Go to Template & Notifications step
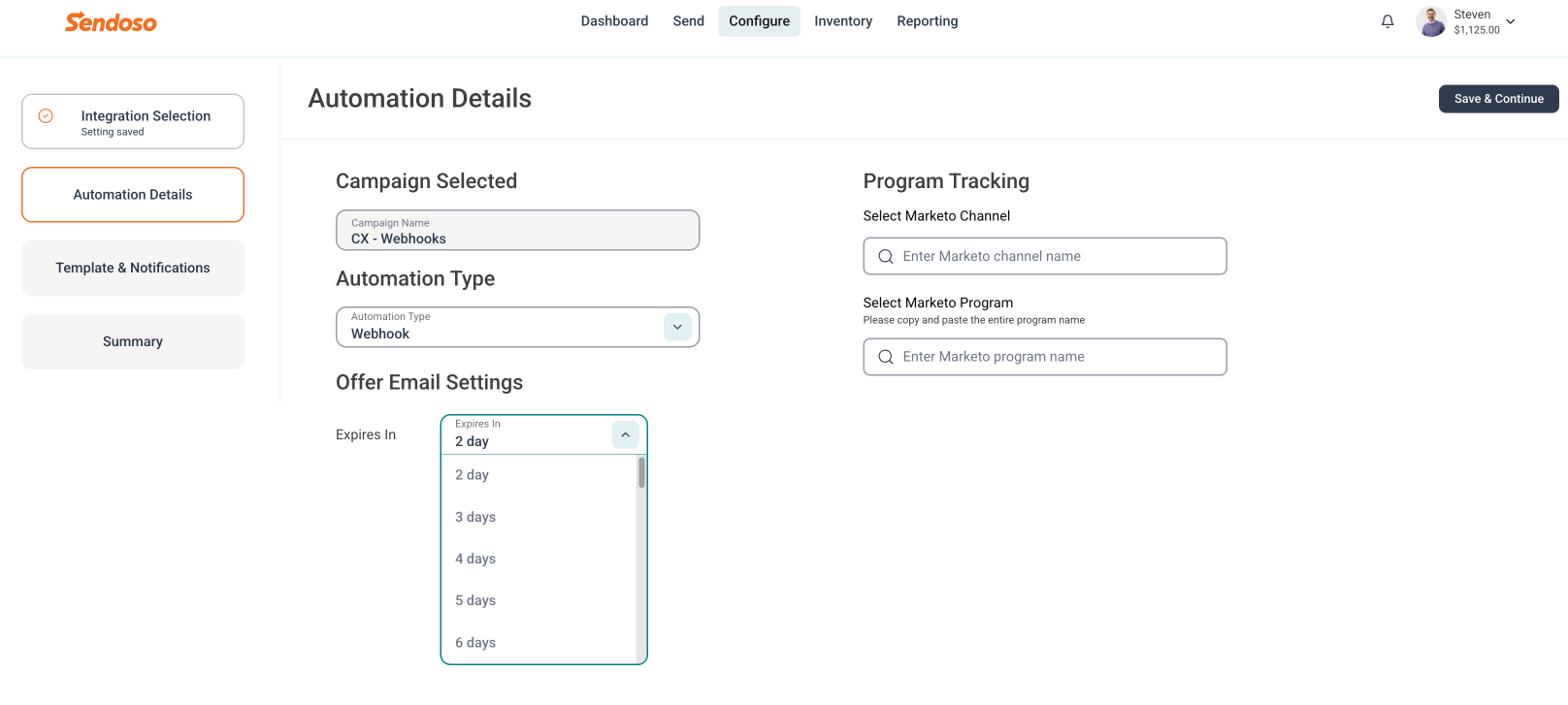Screen dimensions: 1568x705 click(133, 268)
